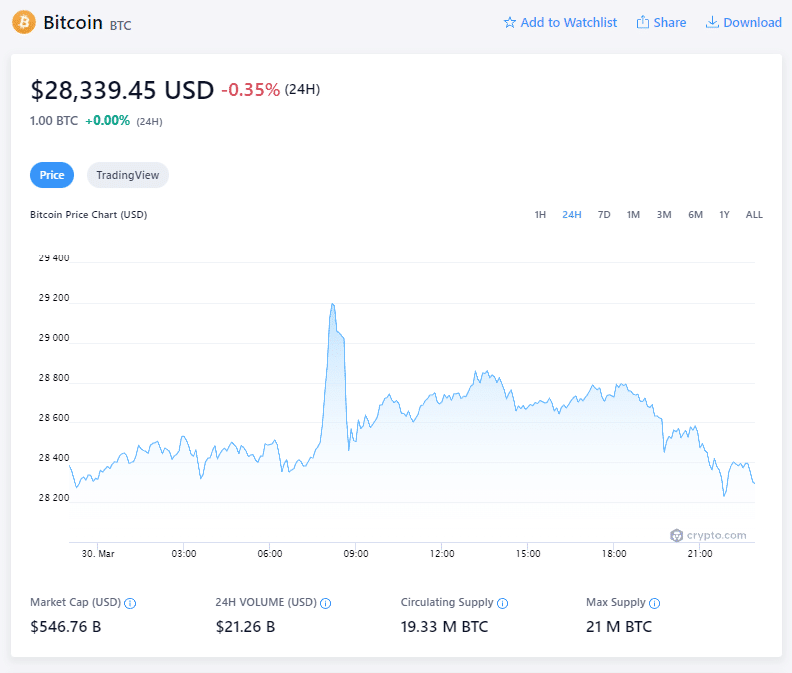
Task: Select the Price chart view
Action: (52, 175)
